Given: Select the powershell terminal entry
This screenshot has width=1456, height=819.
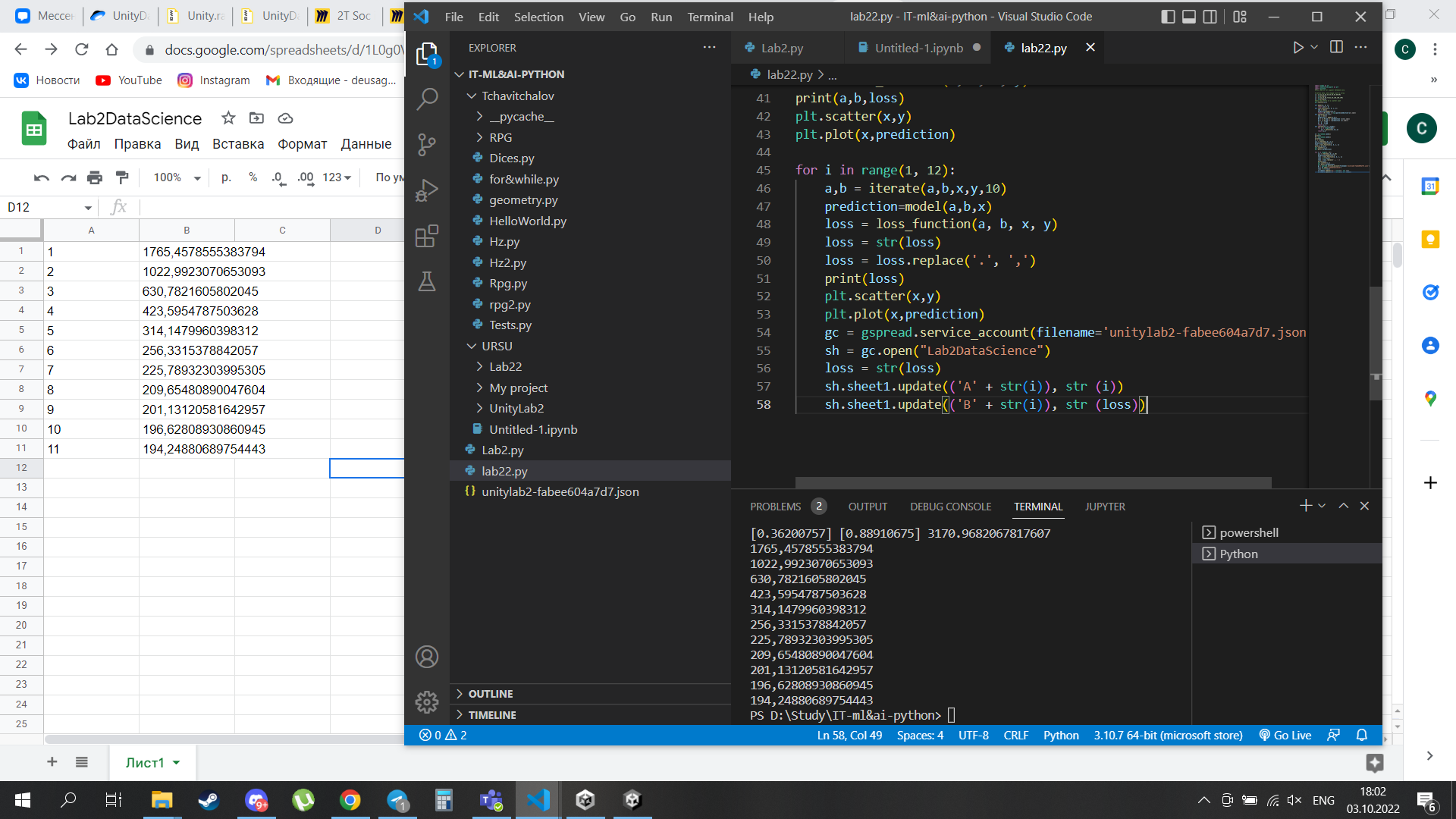Looking at the screenshot, I should click(x=1248, y=533).
